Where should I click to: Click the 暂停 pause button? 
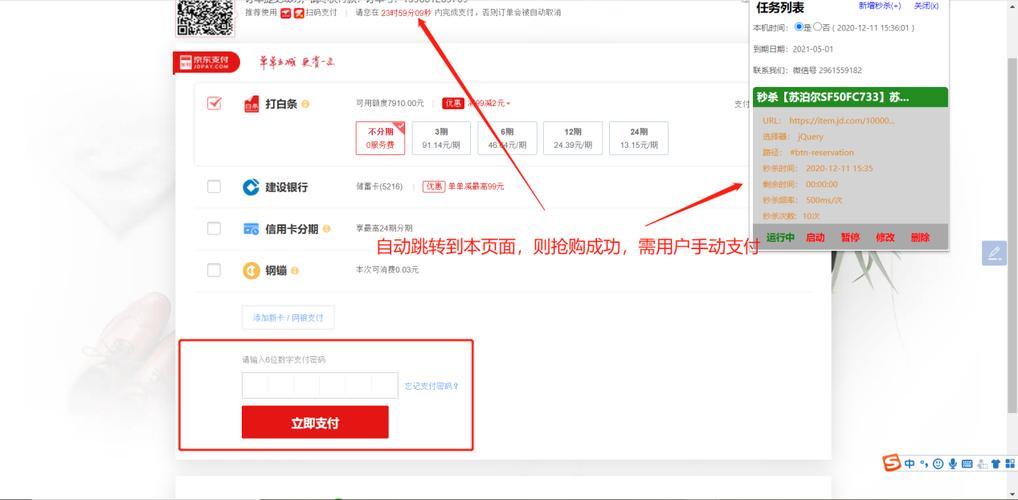coord(850,238)
